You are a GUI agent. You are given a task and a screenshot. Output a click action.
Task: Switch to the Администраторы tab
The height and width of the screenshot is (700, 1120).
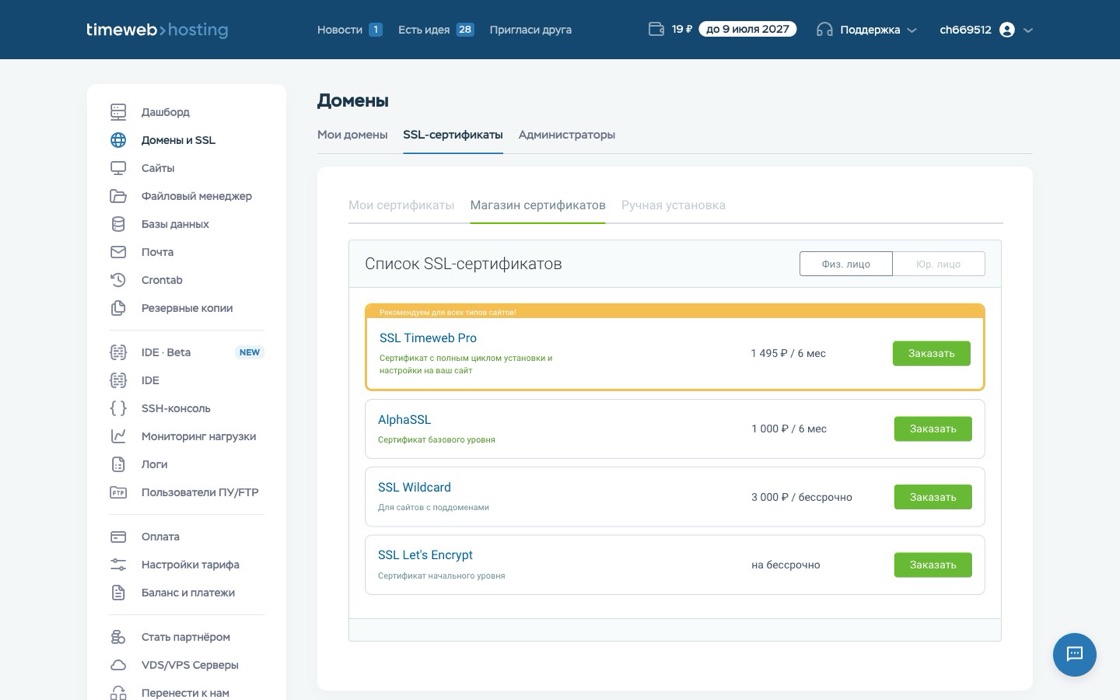click(566, 134)
